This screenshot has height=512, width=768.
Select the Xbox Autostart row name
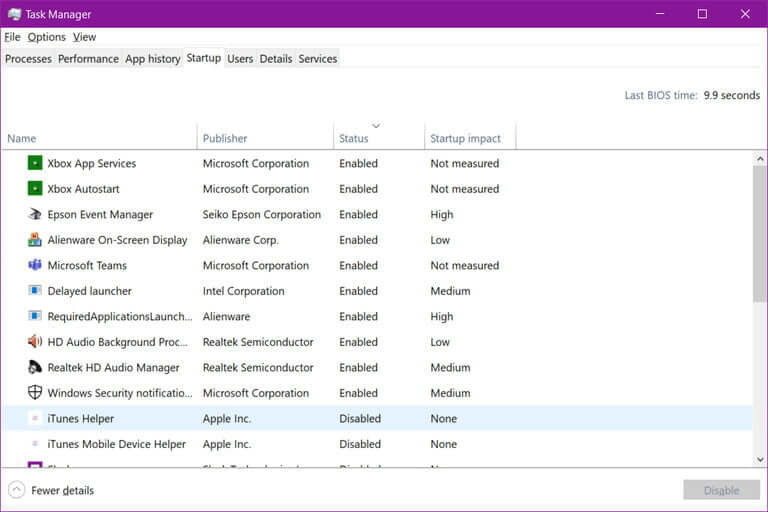click(x=83, y=189)
